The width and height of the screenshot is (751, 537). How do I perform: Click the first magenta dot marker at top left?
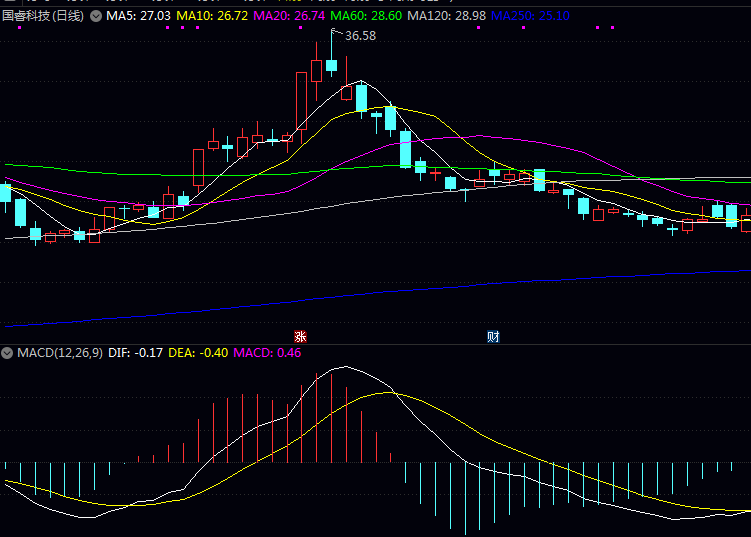point(168,27)
